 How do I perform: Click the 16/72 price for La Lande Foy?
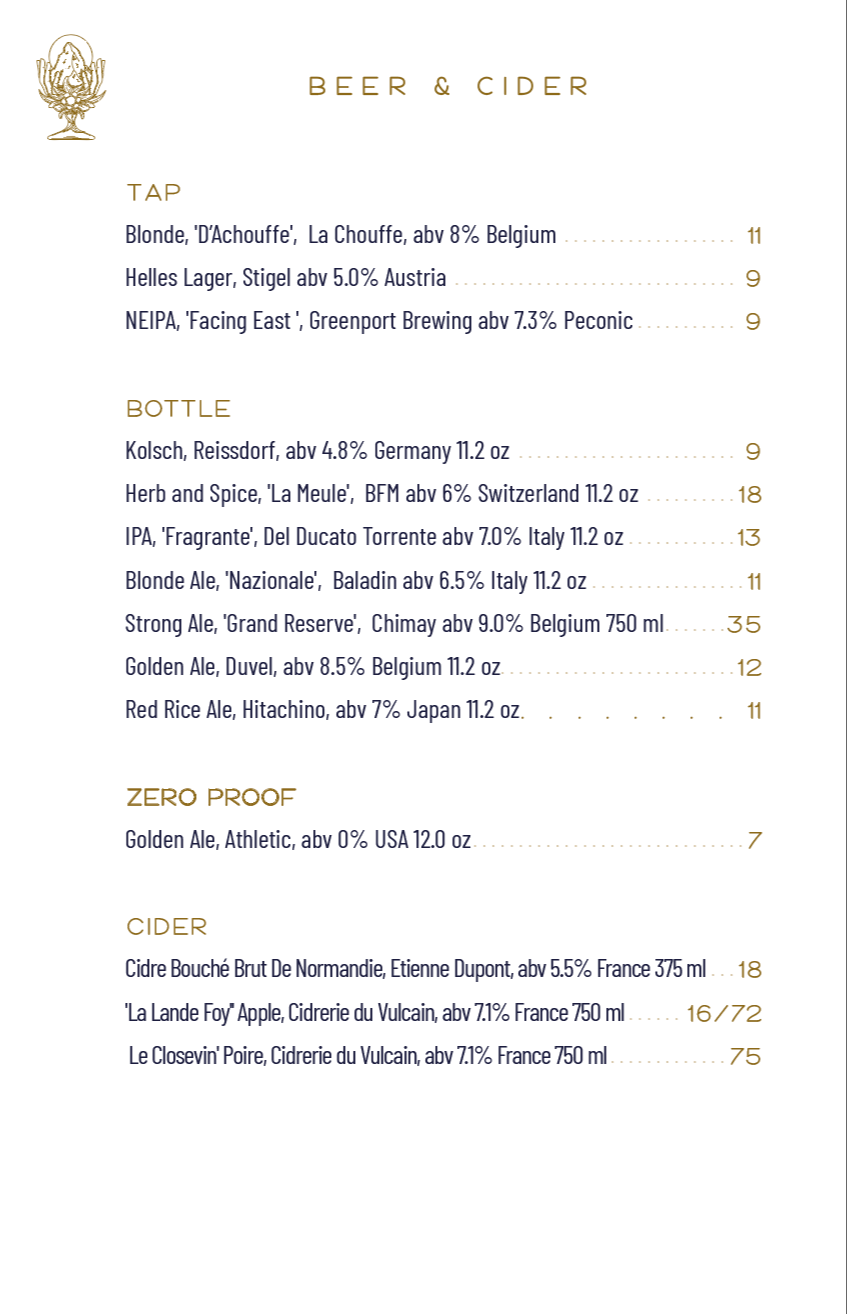725,1014
